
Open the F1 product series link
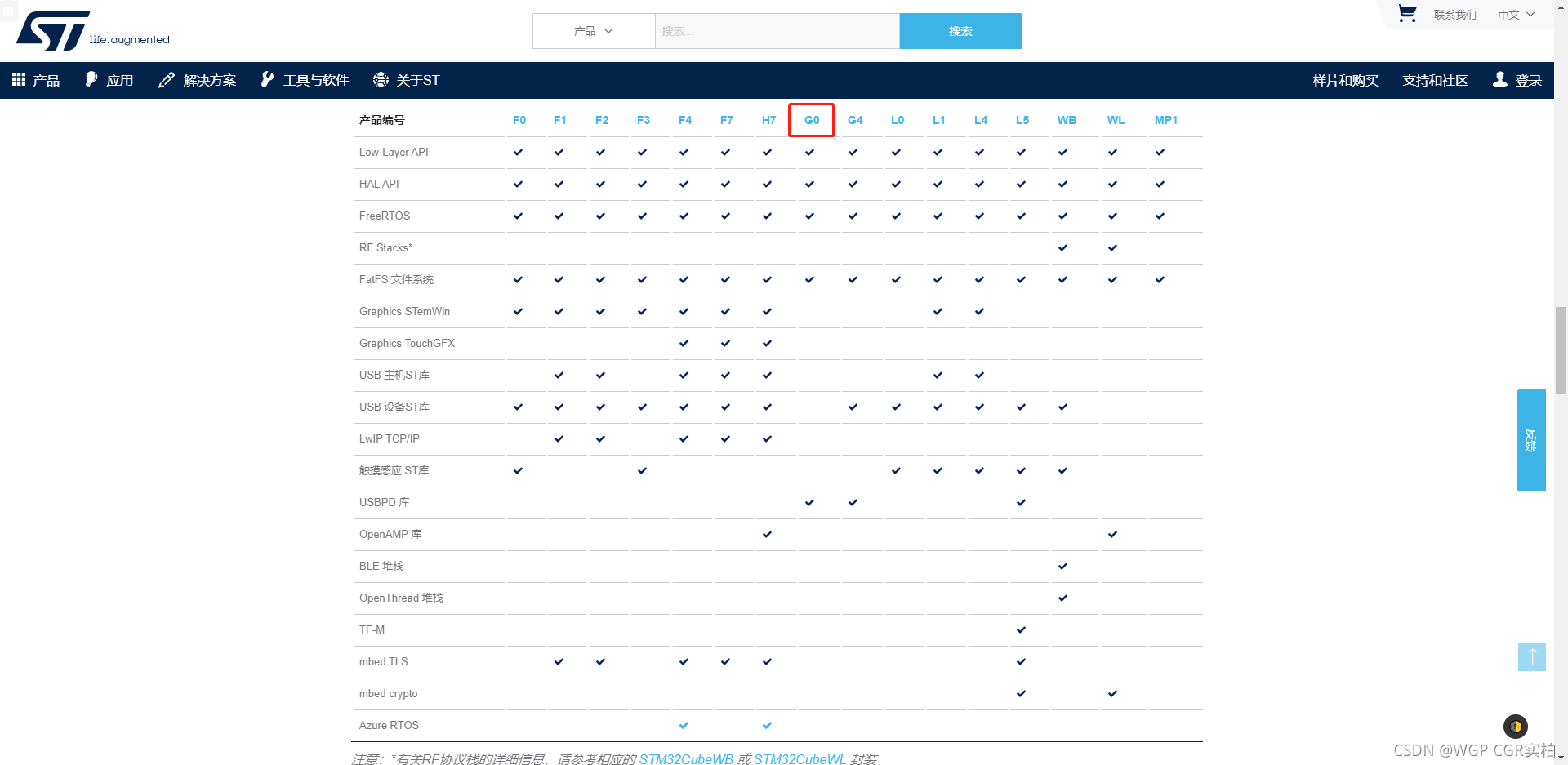click(x=560, y=120)
